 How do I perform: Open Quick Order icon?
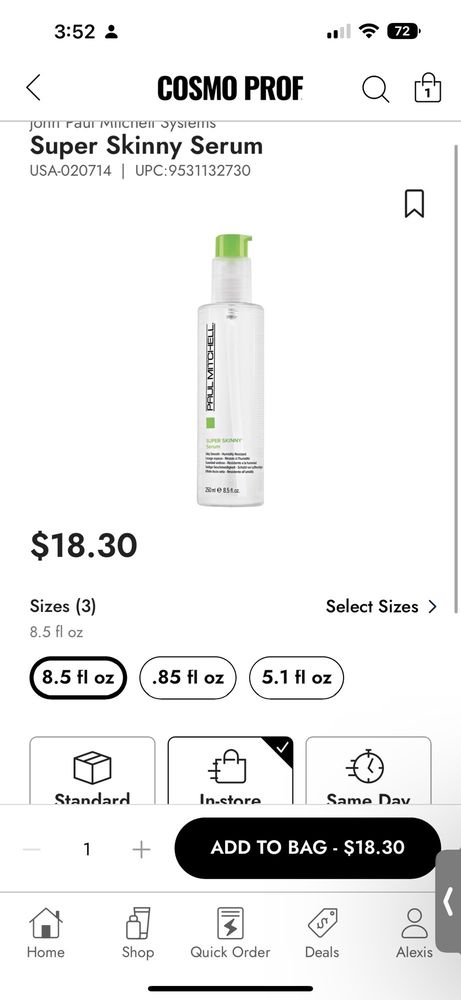tap(230, 933)
